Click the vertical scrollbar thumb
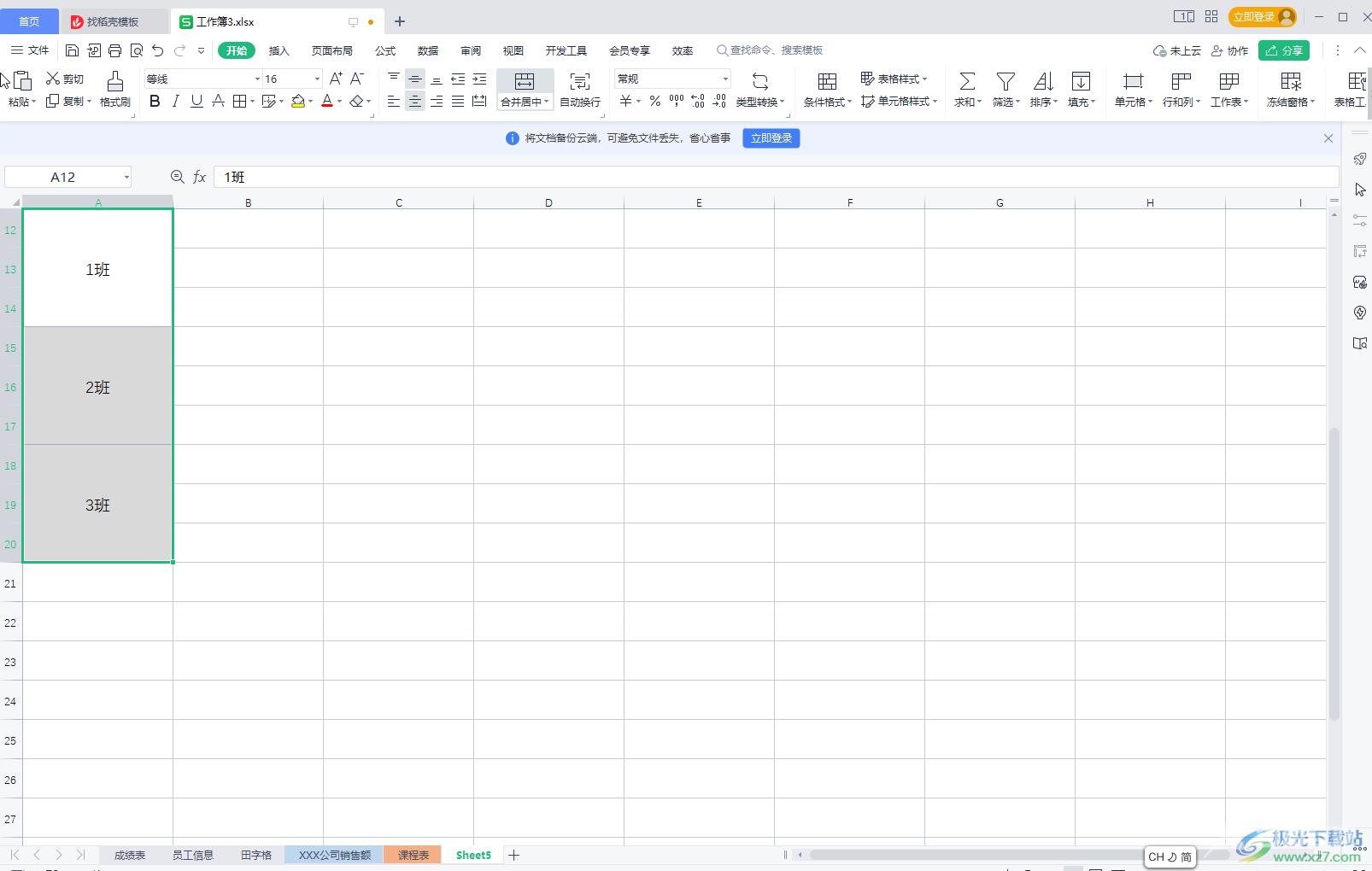This screenshot has width=1372, height=871. tap(1334, 574)
